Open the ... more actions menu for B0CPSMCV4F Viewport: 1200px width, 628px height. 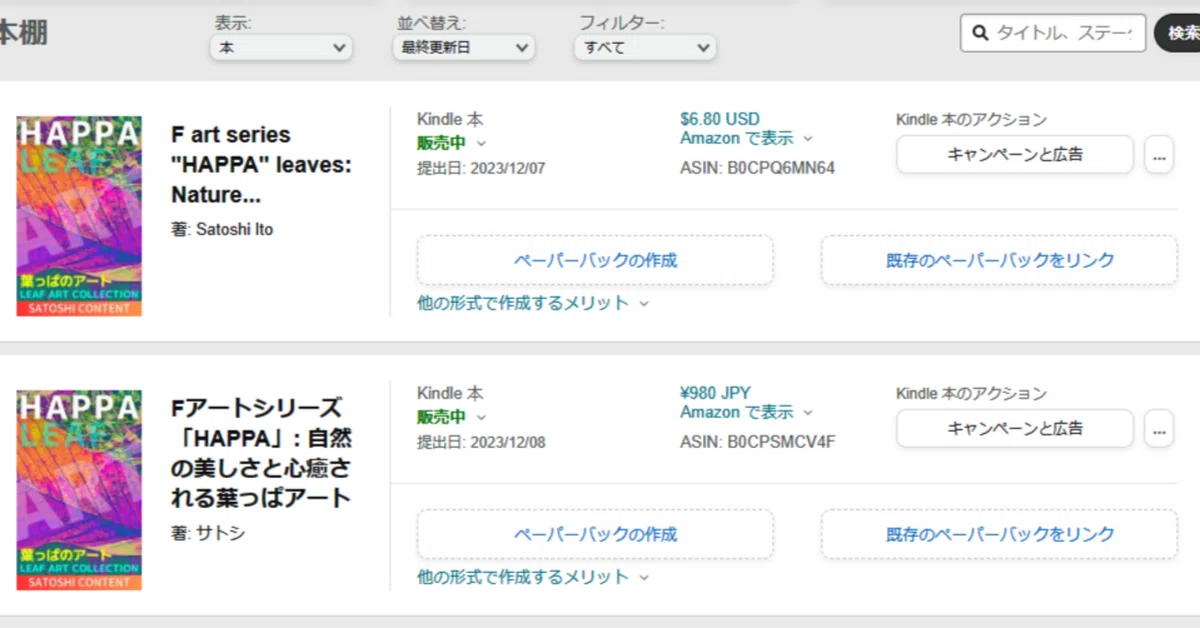(x=1159, y=429)
